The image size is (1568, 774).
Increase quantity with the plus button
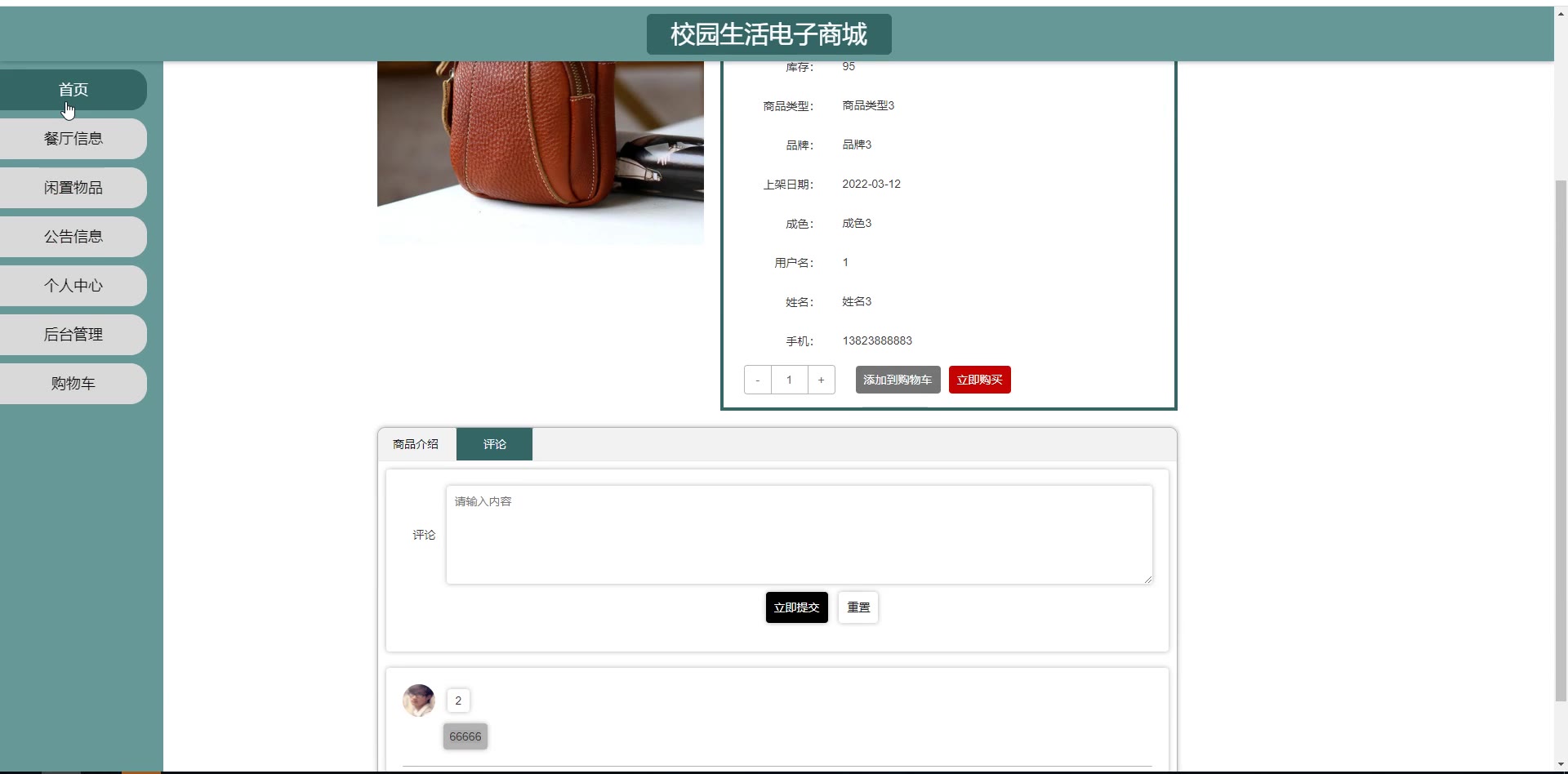pyautogui.click(x=821, y=380)
